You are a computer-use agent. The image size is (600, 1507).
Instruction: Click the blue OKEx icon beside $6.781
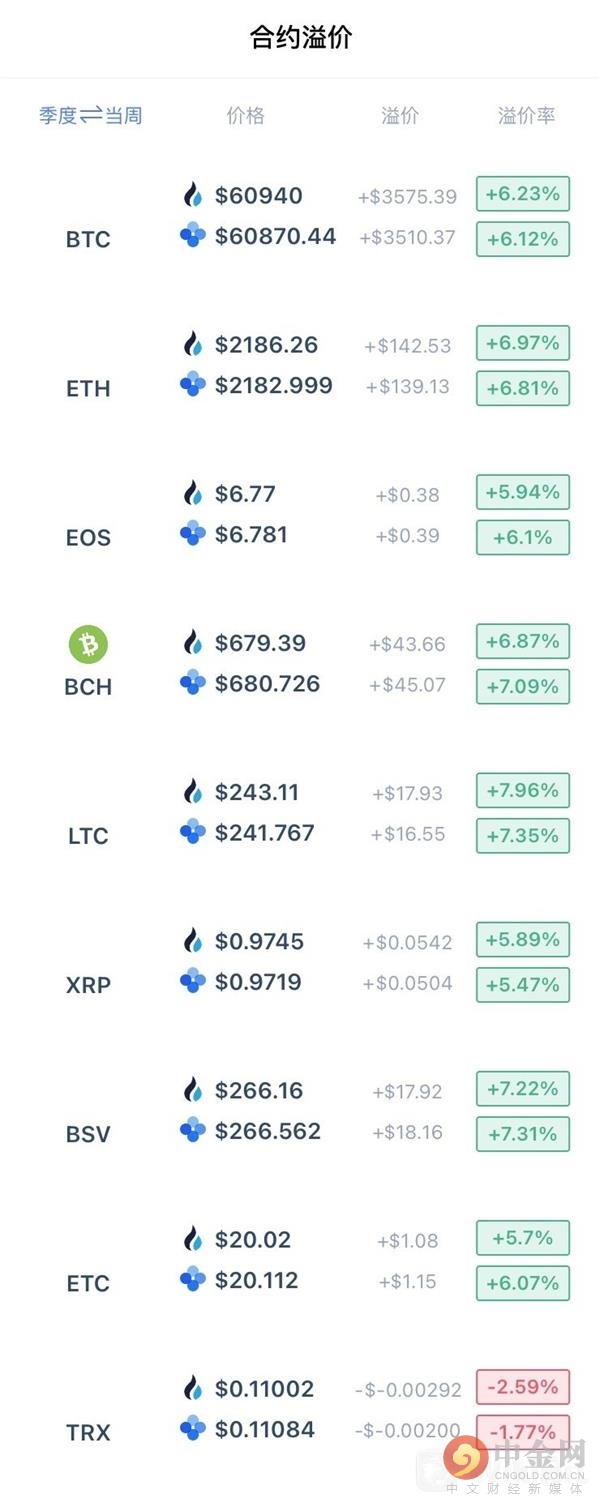(x=193, y=535)
